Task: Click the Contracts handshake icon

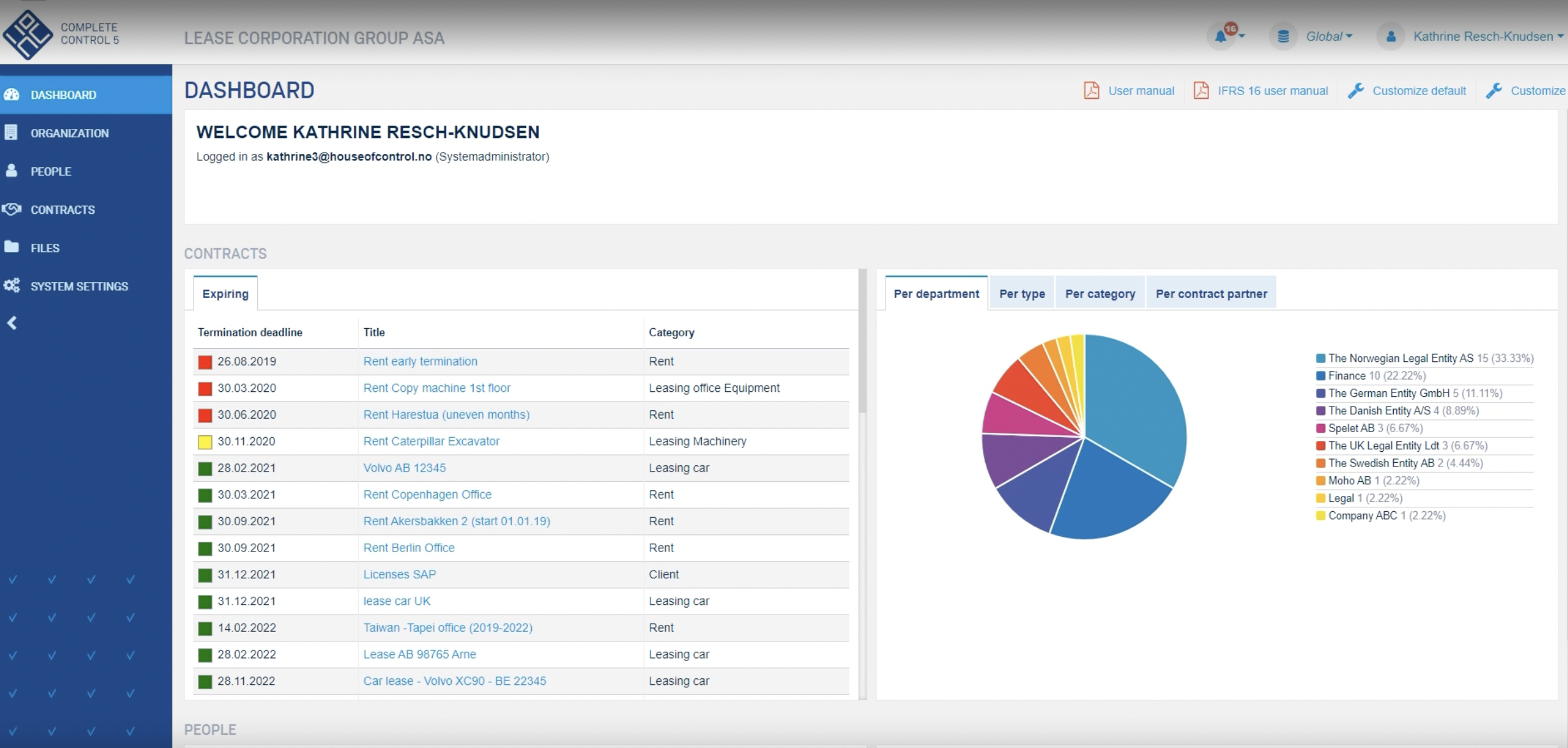Action: pos(11,209)
